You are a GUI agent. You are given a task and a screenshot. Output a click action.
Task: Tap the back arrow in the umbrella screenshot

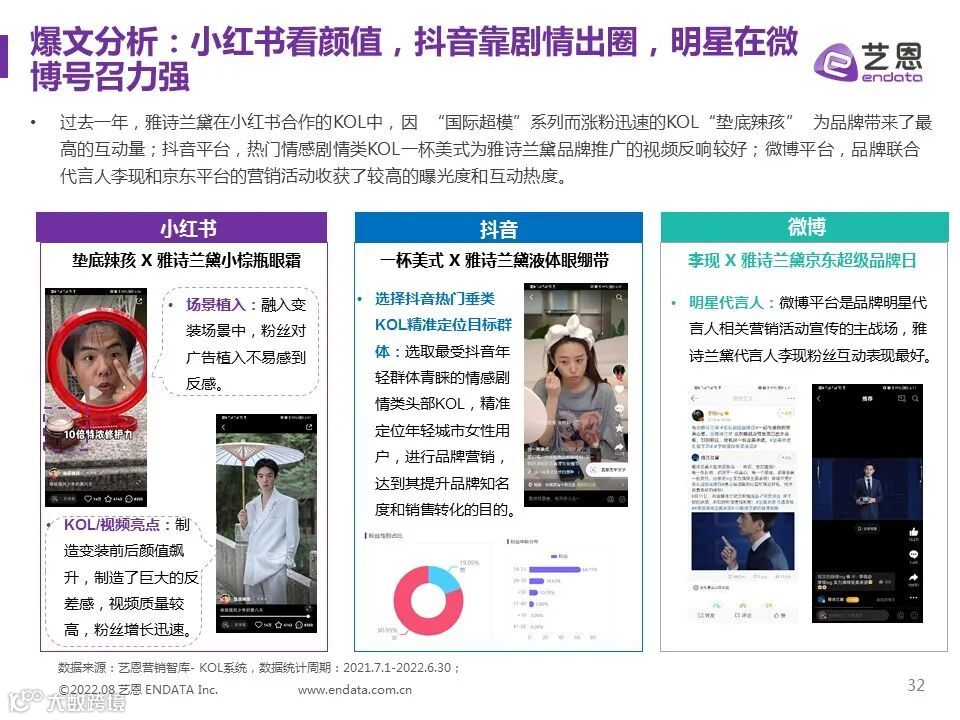223,427
